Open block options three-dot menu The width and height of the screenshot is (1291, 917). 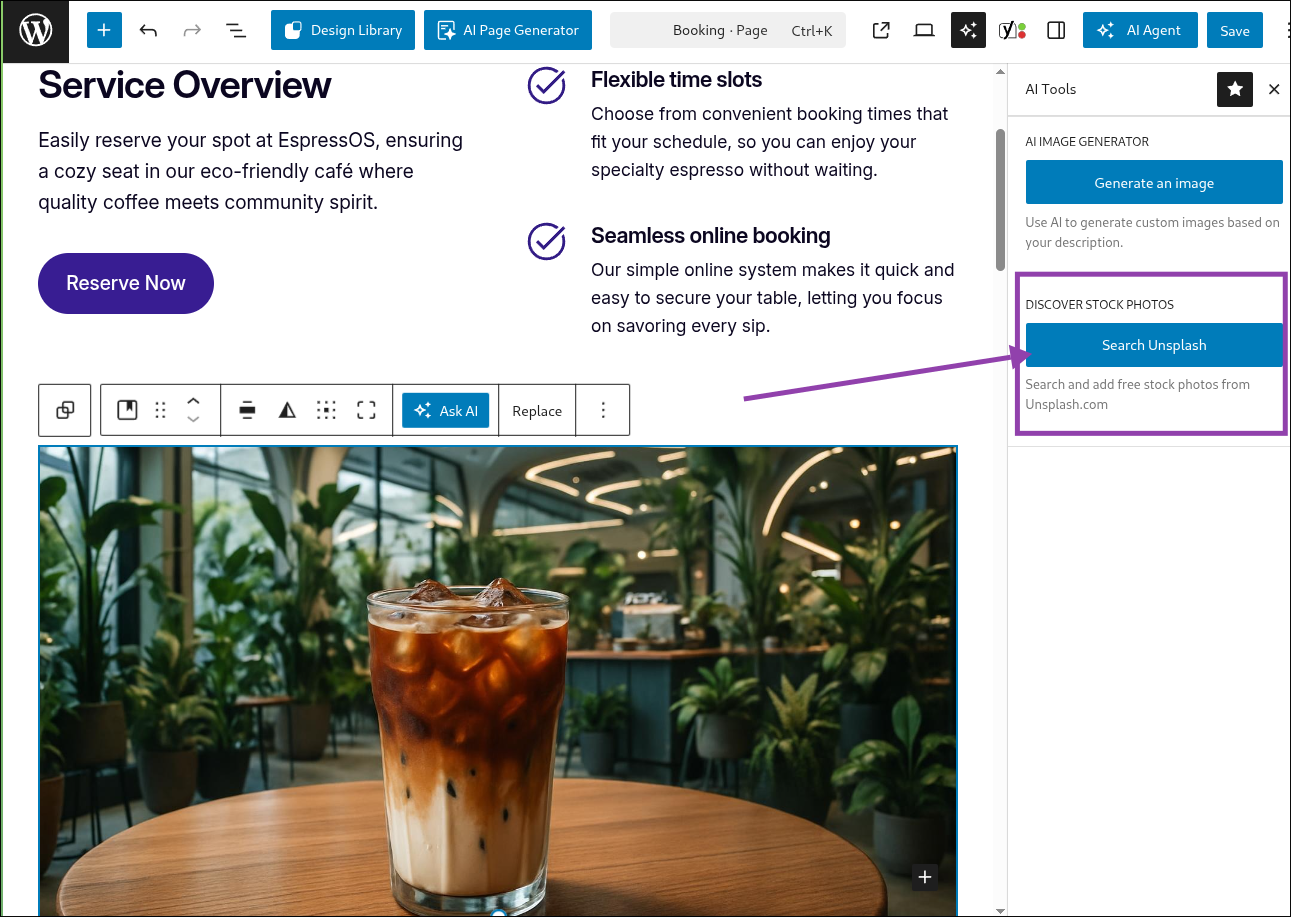pyautogui.click(x=603, y=410)
